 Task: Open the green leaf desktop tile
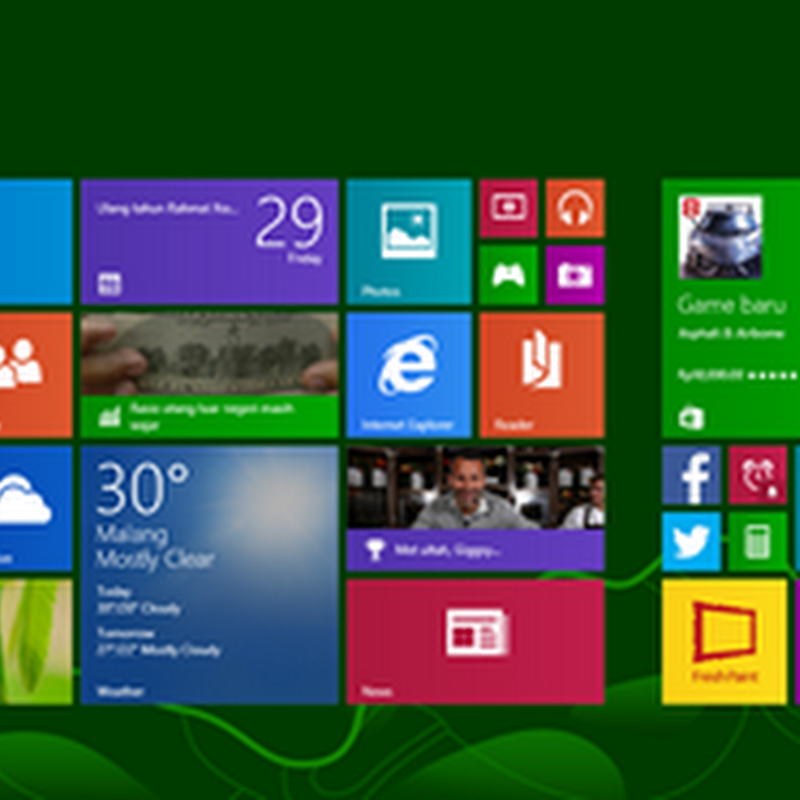click(x=36, y=641)
